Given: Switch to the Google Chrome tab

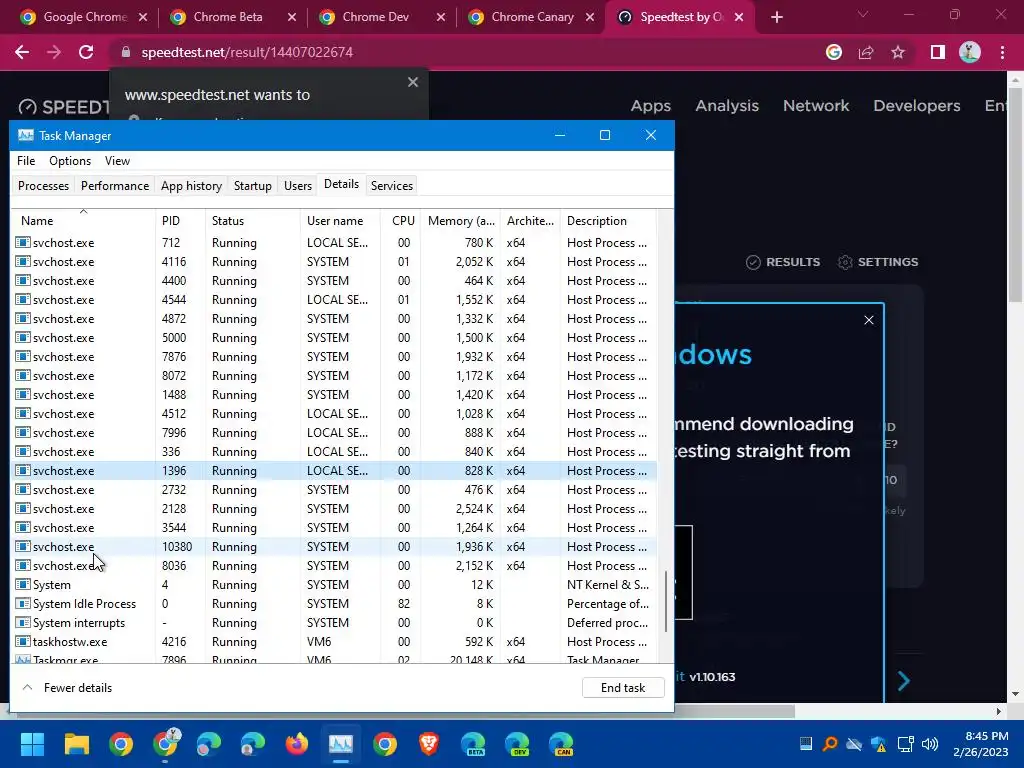Looking at the screenshot, I should pos(85,17).
